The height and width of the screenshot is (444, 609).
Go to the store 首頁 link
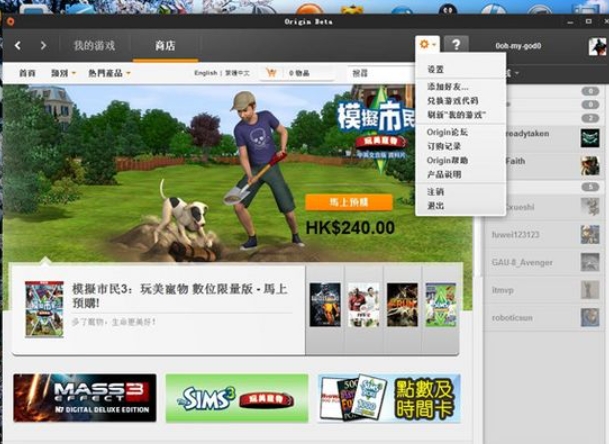tap(27, 73)
